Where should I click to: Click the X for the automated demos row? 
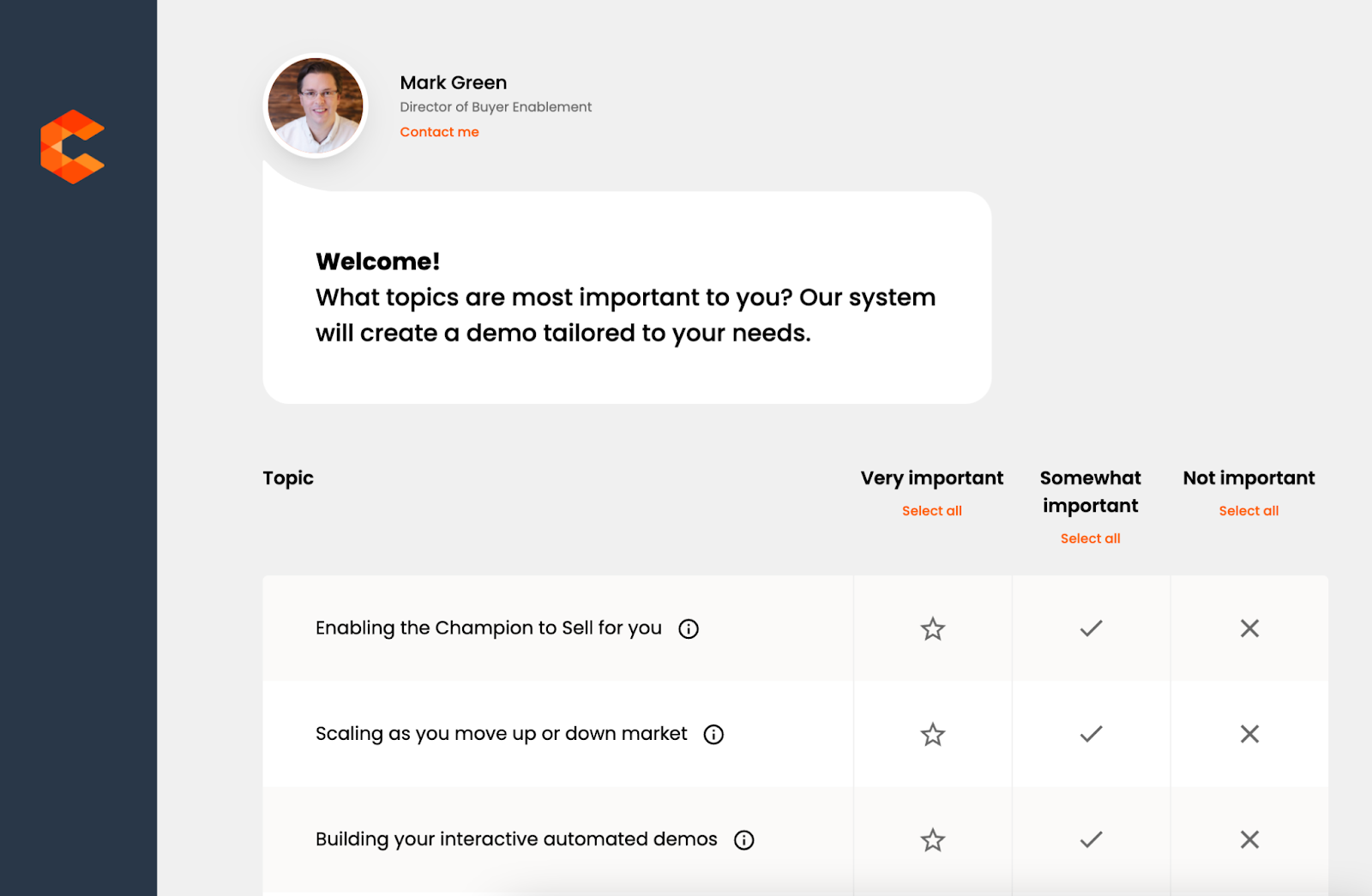(x=1249, y=839)
